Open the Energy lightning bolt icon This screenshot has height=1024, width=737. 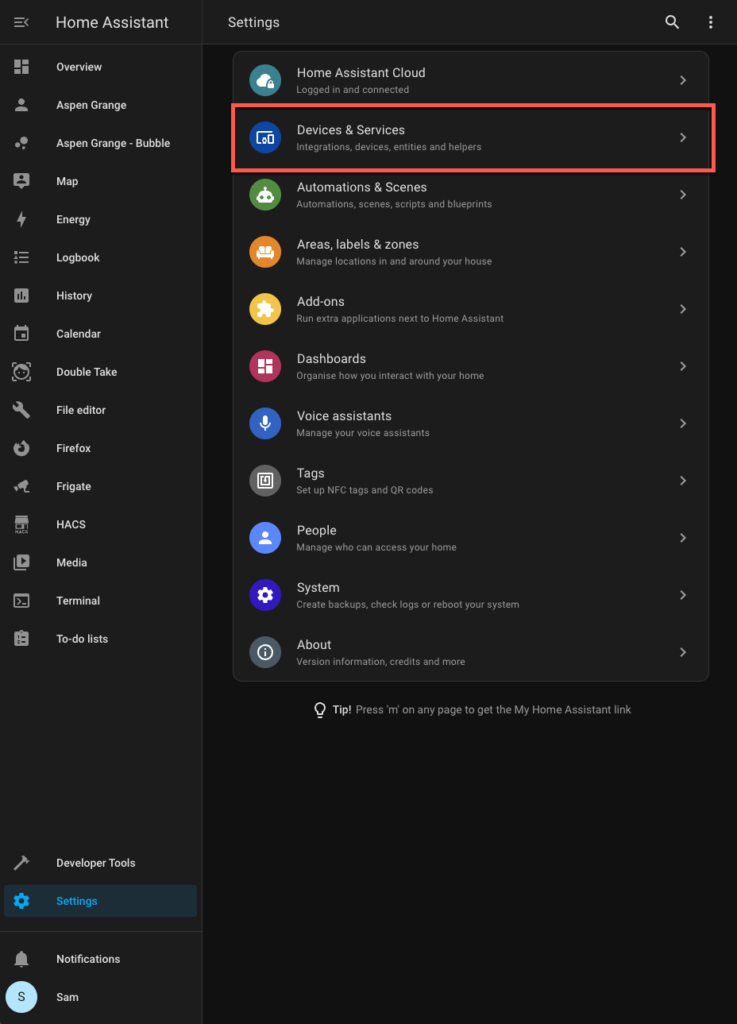click(21, 219)
